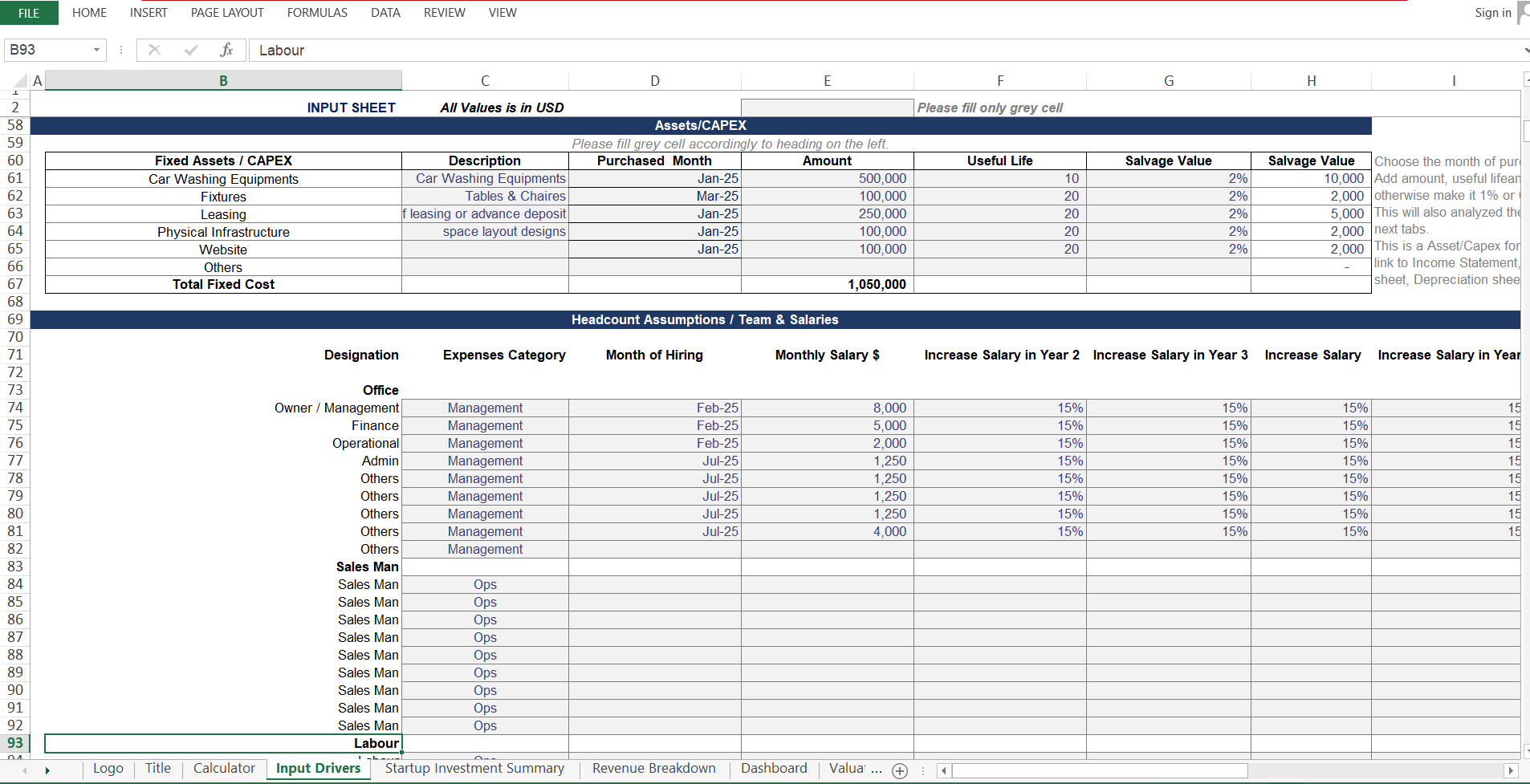Click the Expenses Category header
1530x784 pixels.
tap(485, 355)
